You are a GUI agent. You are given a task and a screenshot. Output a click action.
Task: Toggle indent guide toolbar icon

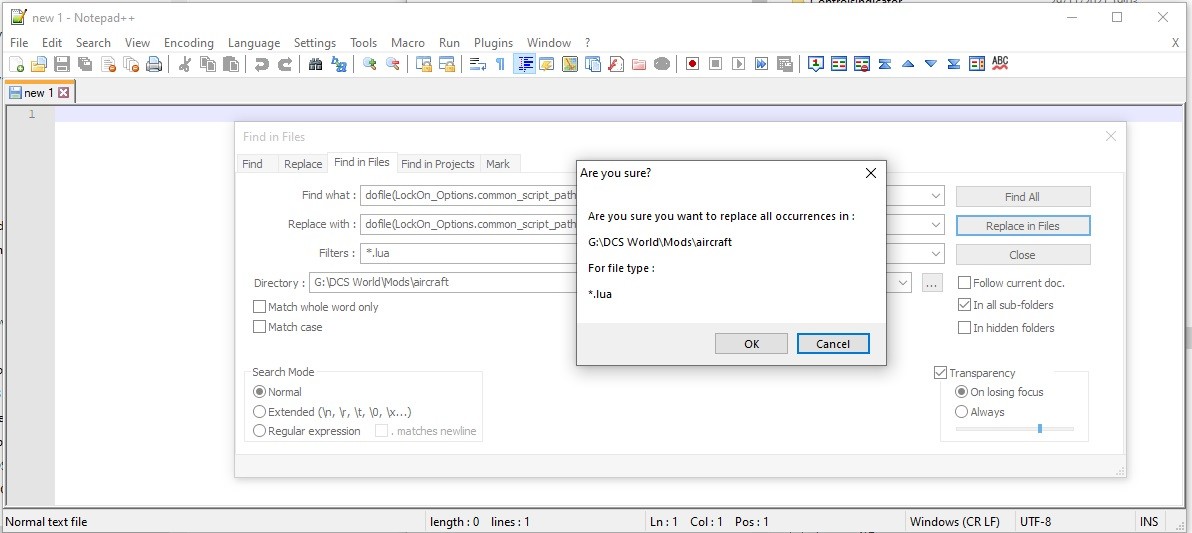pos(524,65)
